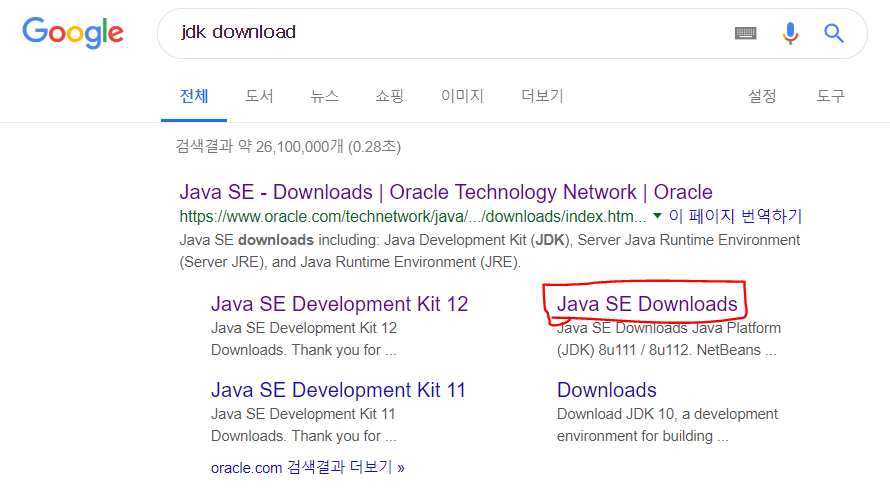Image resolution: width=890 pixels, height=496 pixels.
Task: Select the 전체 tab
Action: pos(194,96)
